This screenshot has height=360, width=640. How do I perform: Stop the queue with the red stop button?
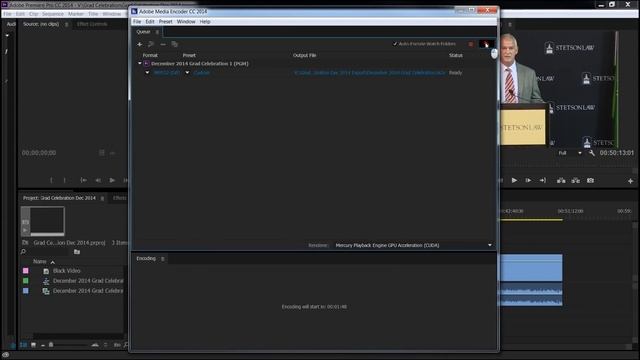point(471,44)
